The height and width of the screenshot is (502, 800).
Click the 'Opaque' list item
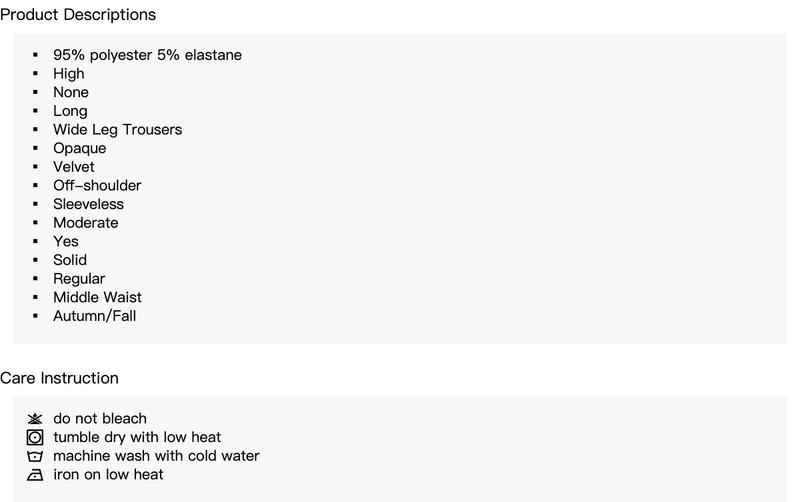pyautogui.click(x=80, y=148)
